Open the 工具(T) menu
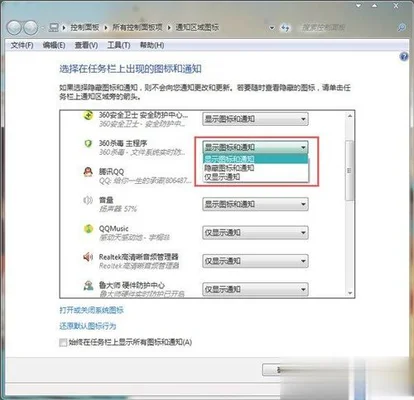This screenshot has height=400, width=414. [x=118, y=45]
